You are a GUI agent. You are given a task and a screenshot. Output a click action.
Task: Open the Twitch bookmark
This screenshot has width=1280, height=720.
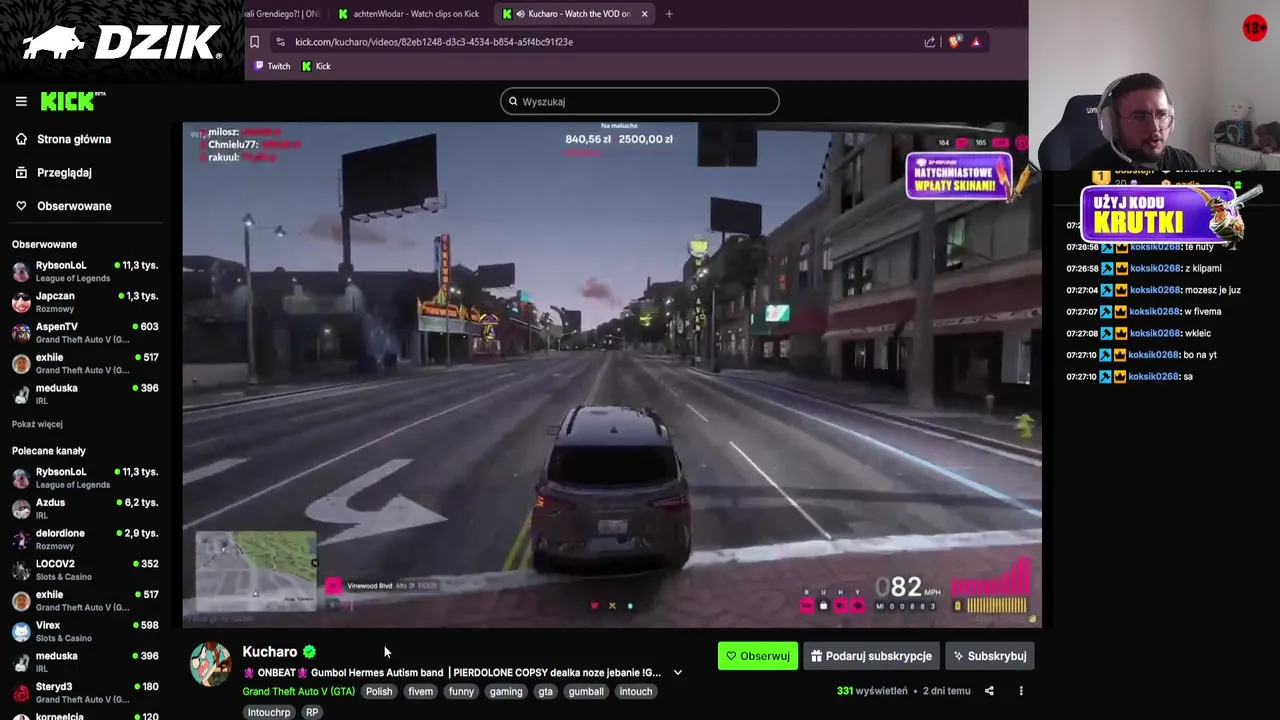coord(272,66)
